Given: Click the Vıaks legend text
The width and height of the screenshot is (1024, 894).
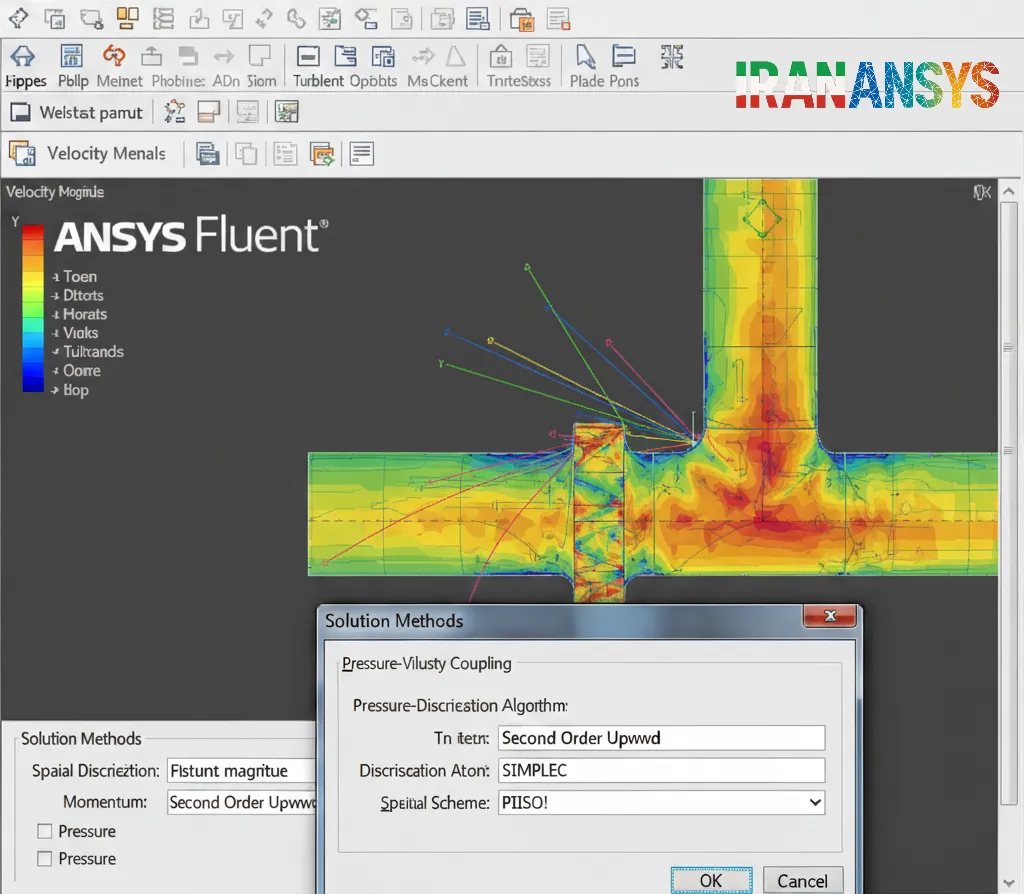Looking at the screenshot, I should point(80,333).
